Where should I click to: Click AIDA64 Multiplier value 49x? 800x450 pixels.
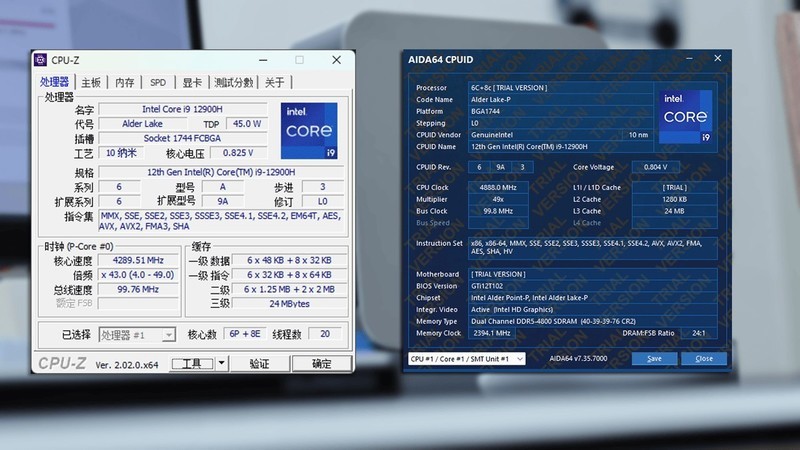click(x=498, y=199)
